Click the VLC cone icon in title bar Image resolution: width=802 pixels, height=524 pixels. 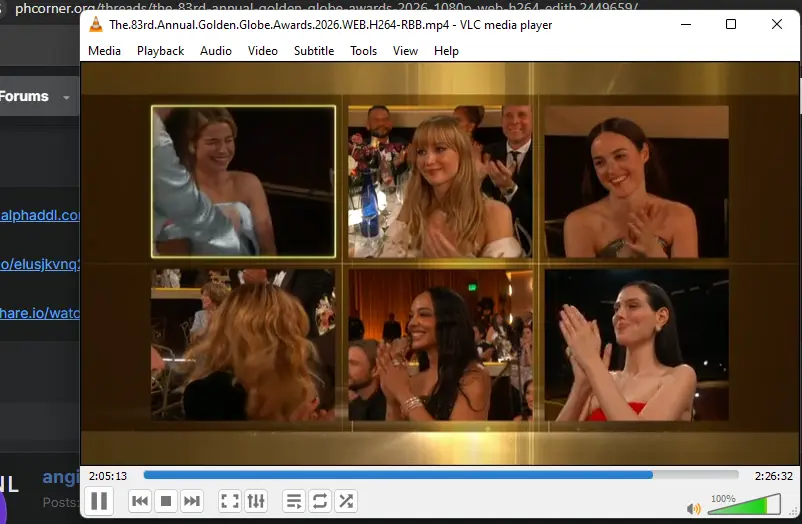pos(96,25)
